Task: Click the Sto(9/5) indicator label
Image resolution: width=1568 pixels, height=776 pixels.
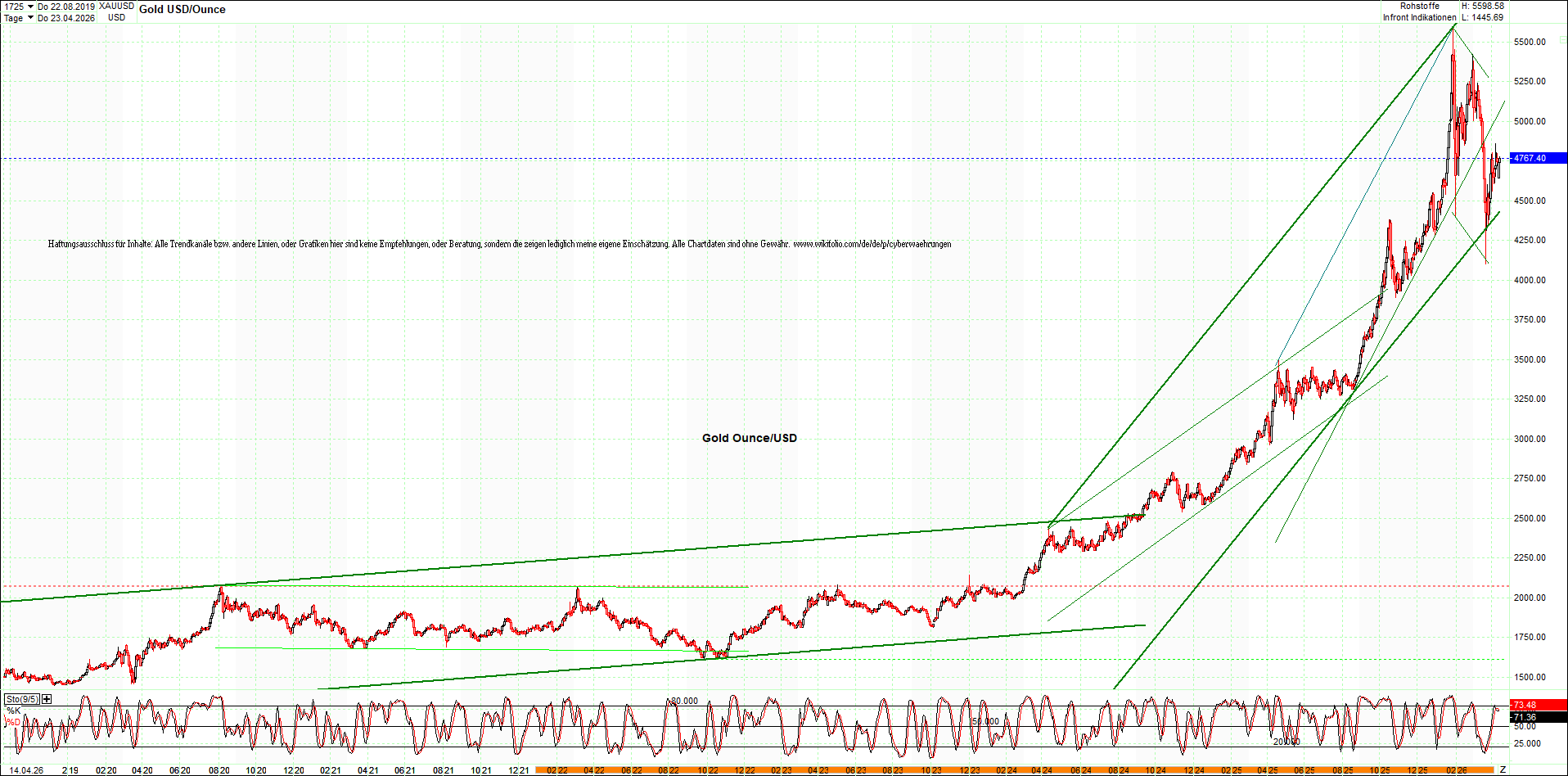Action: (21, 699)
